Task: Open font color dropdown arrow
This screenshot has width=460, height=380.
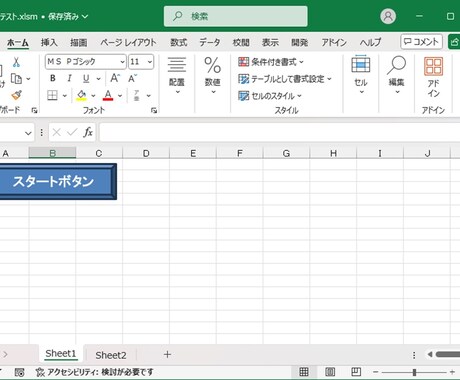Action: tap(120, 96)
